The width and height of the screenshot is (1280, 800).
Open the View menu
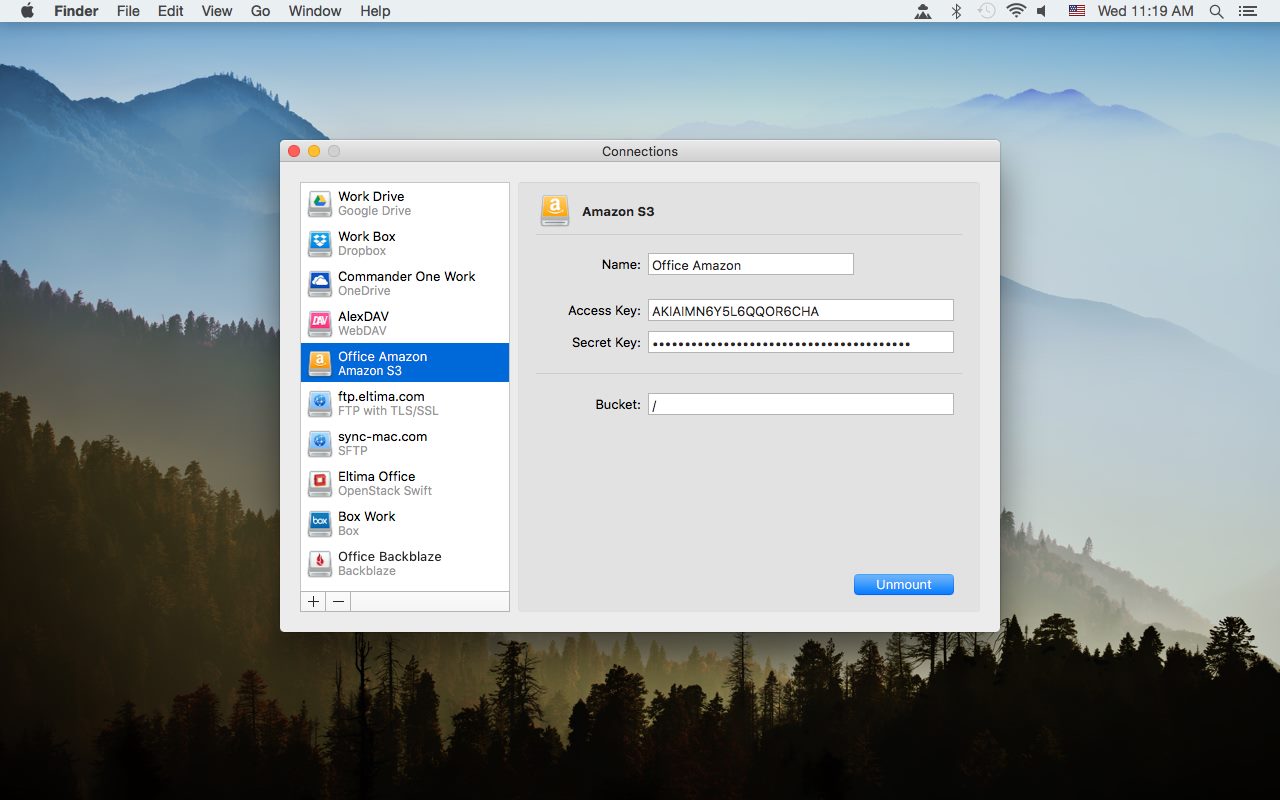click(217, 11)
